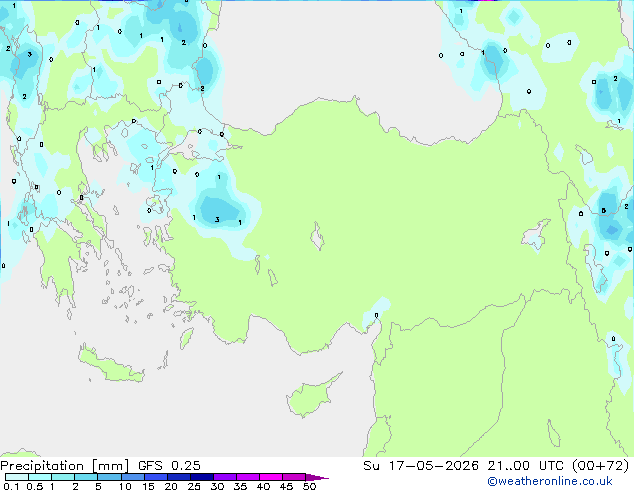The width and height of the screenshot is (634, 490).
Task: Click the precipitation value 3 in western Turkey
Action: [217, 220]
